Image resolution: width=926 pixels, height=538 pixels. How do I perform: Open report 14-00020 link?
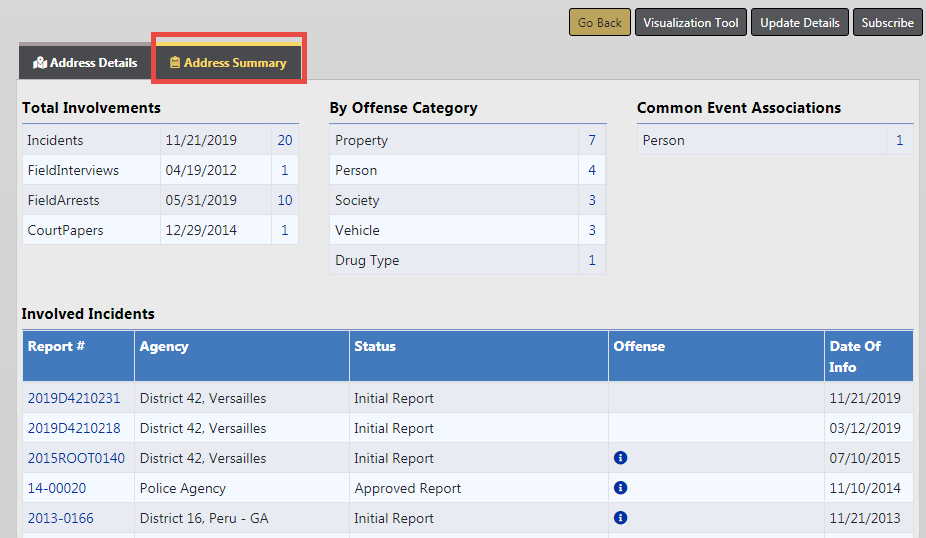click(57, 488)
